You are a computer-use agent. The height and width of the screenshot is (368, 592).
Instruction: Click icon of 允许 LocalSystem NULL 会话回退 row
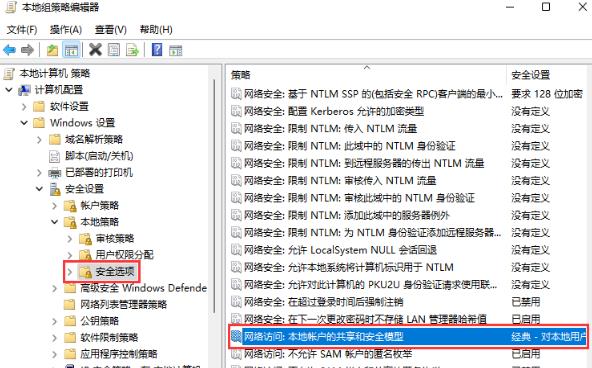[x=236, y=250]
